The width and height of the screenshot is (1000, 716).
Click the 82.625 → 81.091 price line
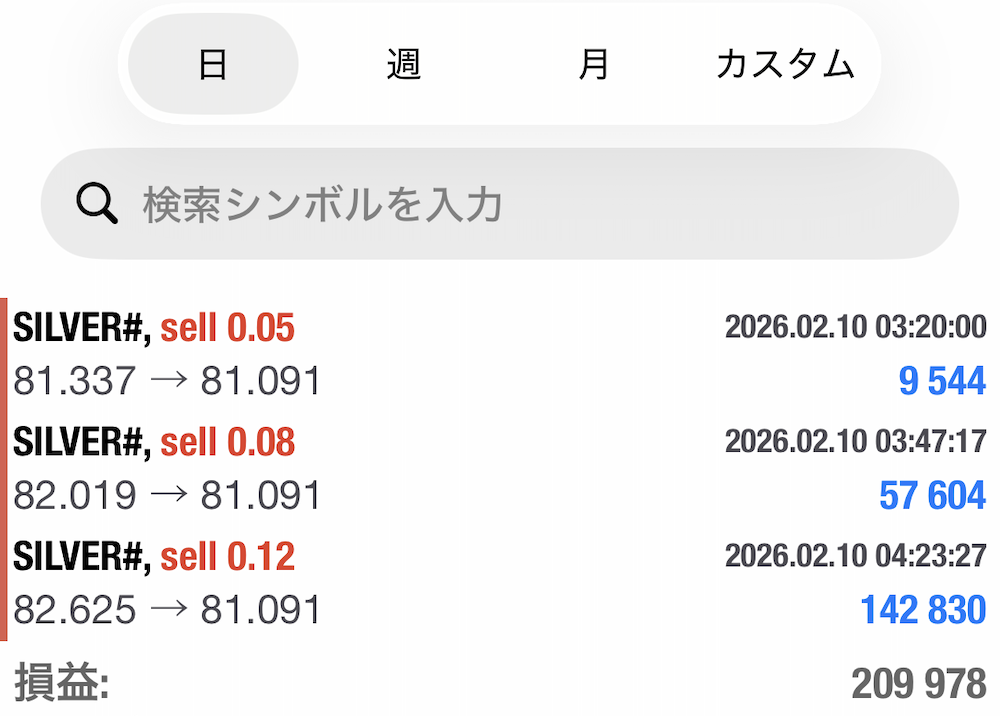tap(167, 609)
